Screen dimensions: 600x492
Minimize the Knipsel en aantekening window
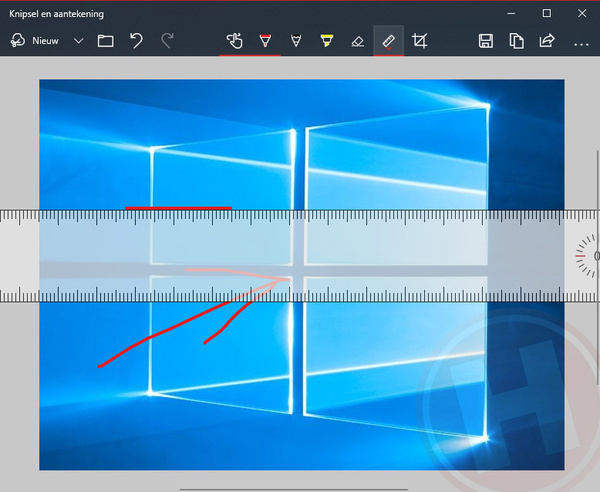coord(511,13)
